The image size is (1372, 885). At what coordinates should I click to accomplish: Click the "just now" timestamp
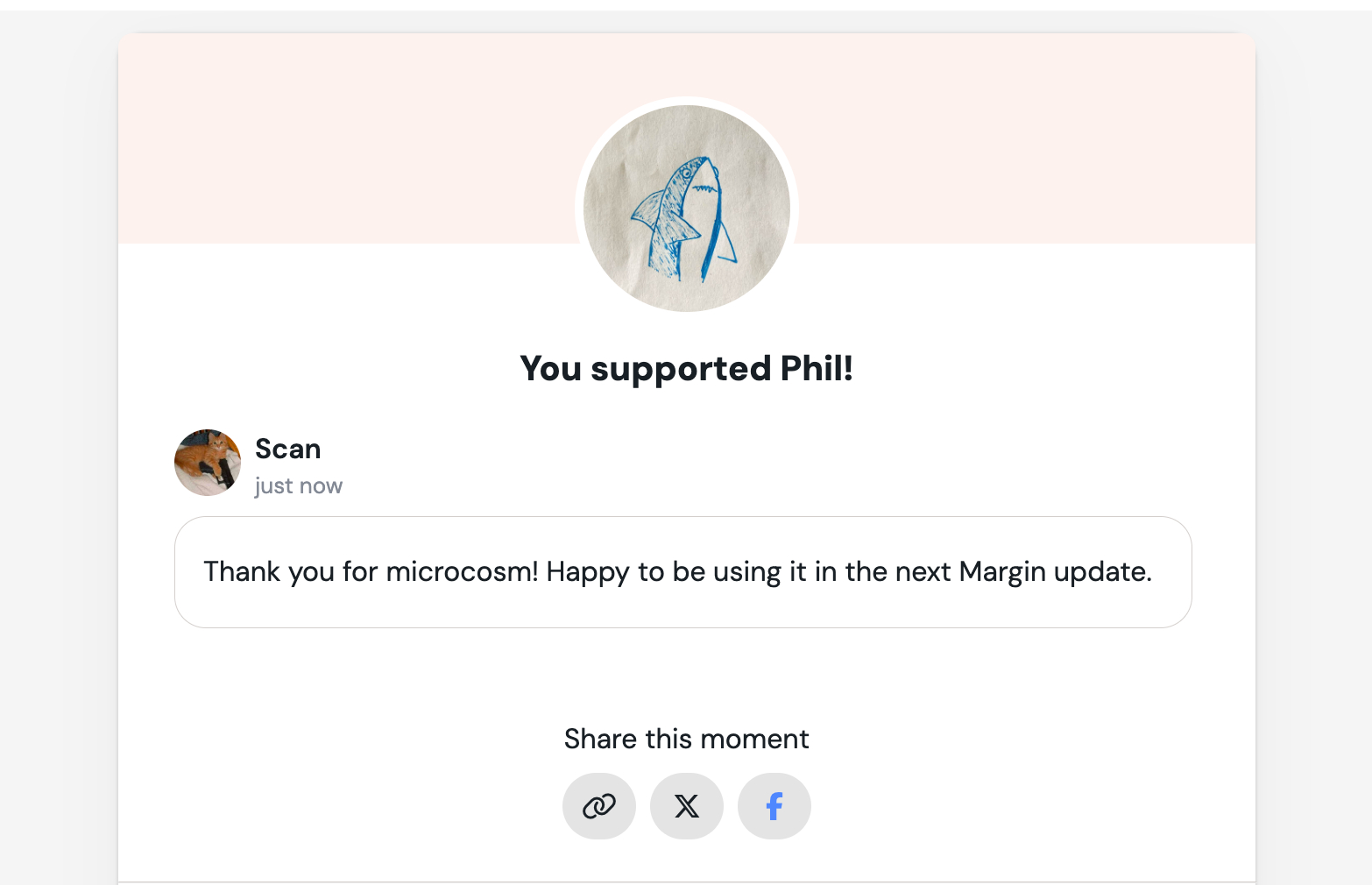pyautogui.click(x=299, y=485)
